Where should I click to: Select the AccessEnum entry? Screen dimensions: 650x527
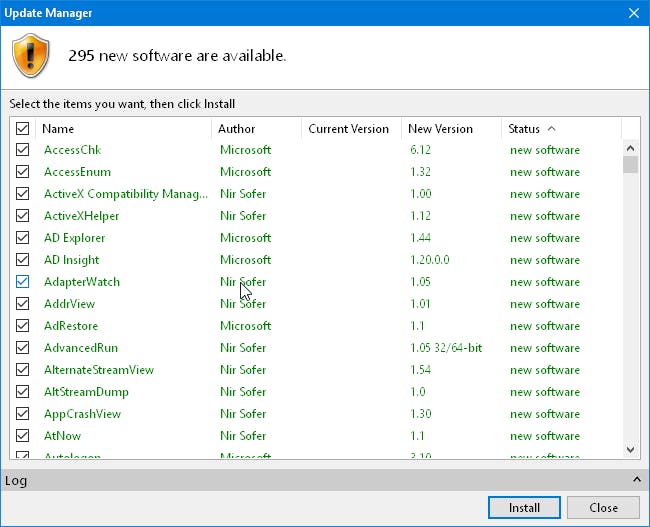point(78,172)
